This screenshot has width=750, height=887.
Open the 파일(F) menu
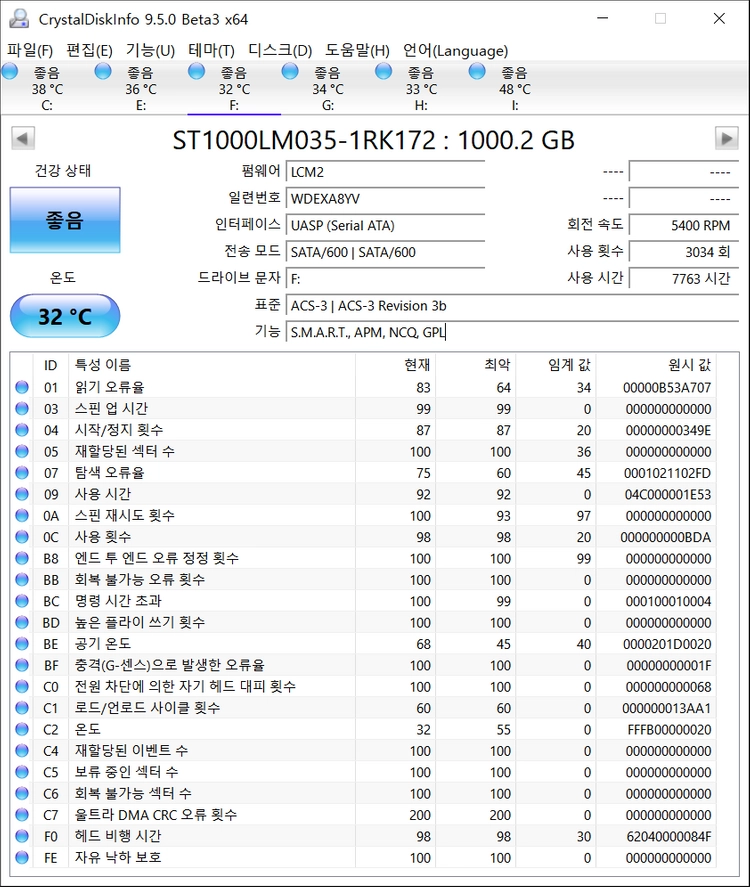click(30, 50)
